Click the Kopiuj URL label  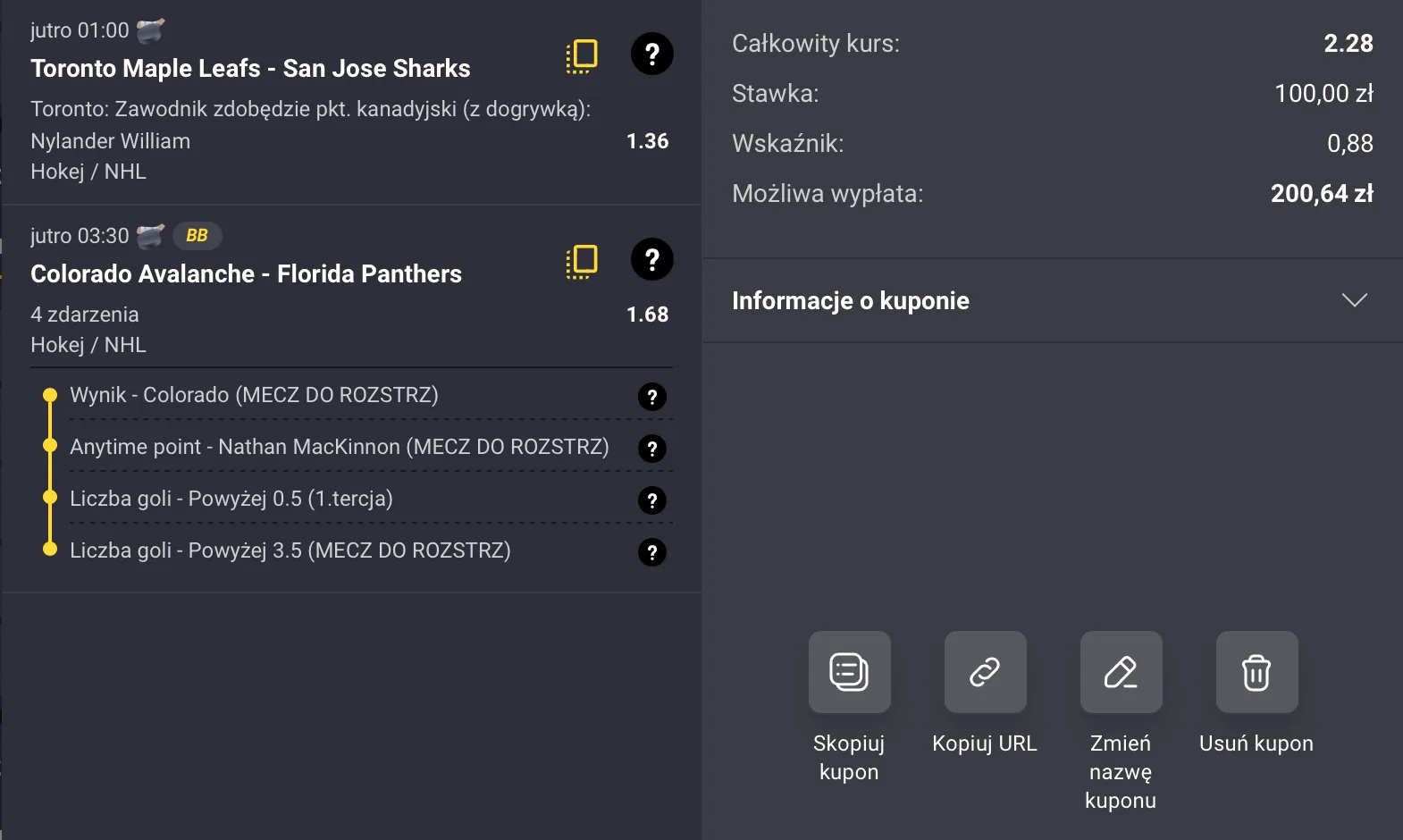click(985, 743)
